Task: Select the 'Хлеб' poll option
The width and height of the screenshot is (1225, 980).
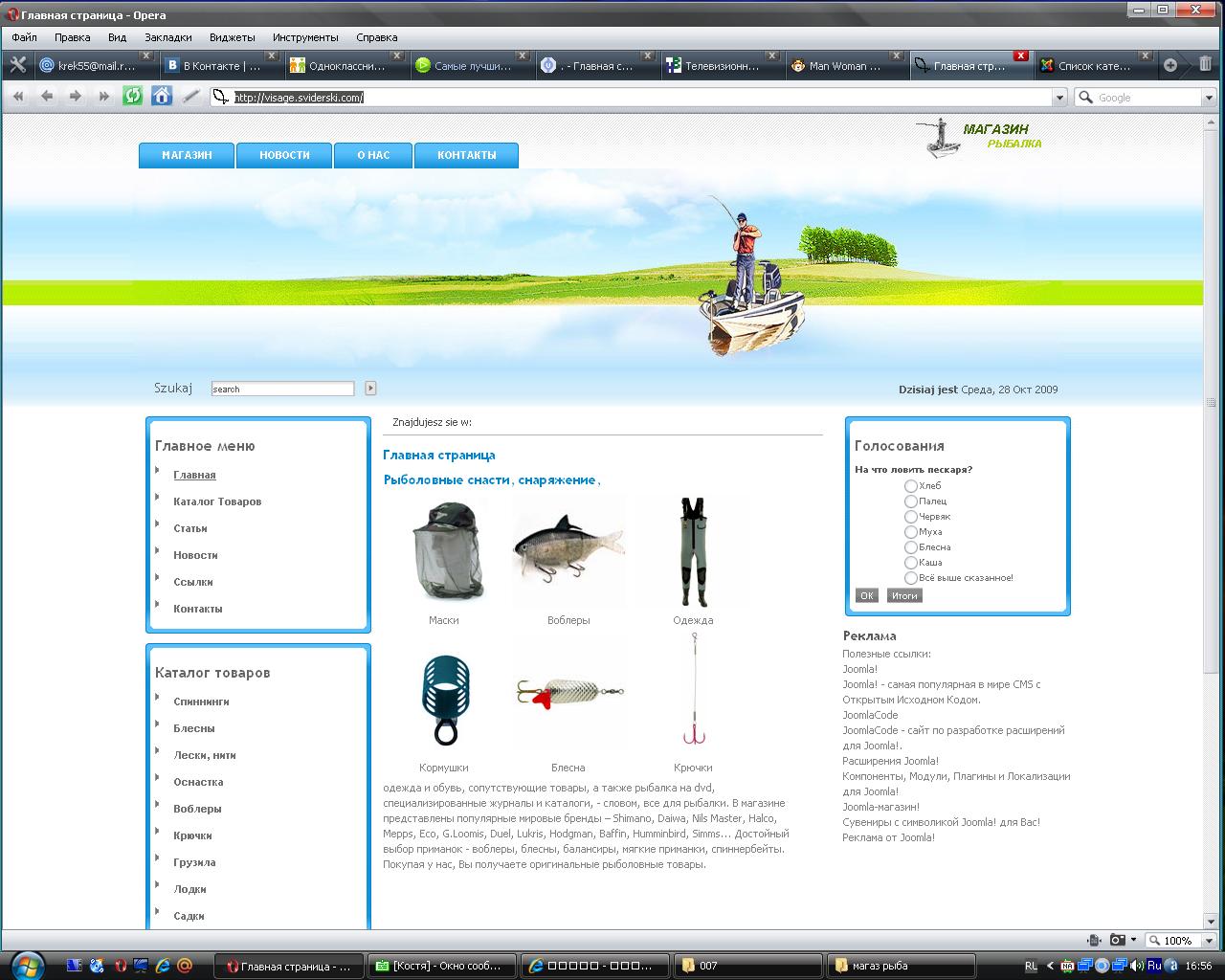Action: tap(910, 486)
